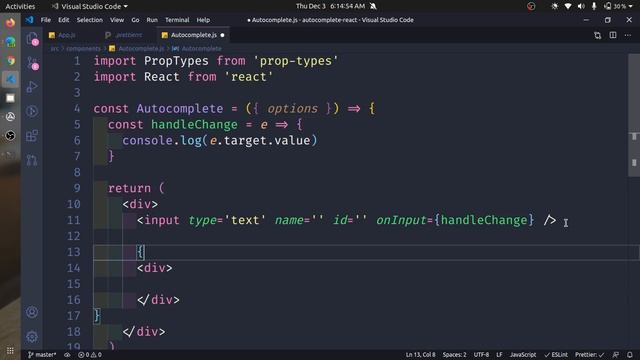Screen dimensions: 640x360
Task: Switch to the .prettierrc tab
Action: click(129, 35)
